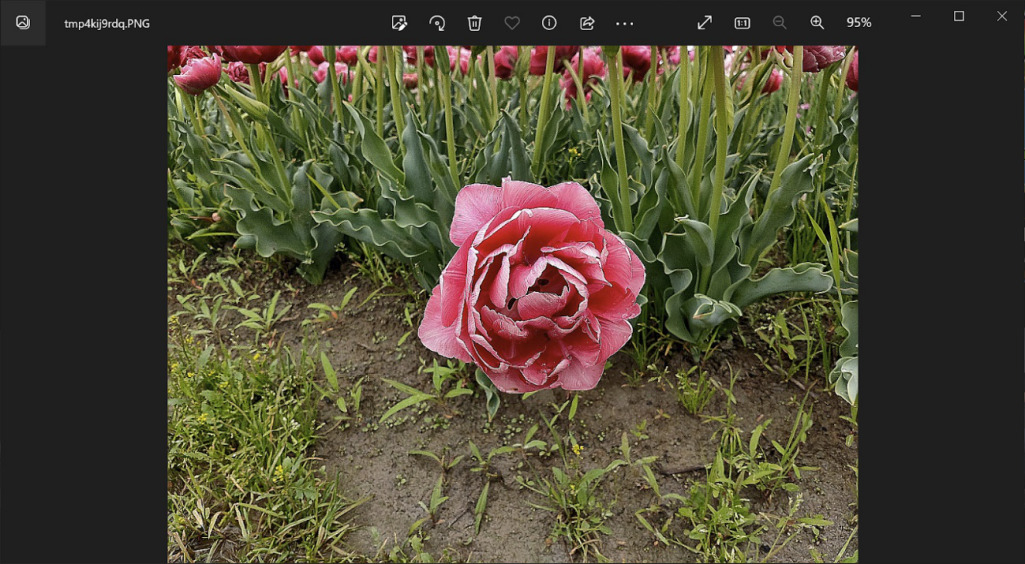Maximize the Photos window
This screenshot has width=1025, height=564.
[959, 16]
